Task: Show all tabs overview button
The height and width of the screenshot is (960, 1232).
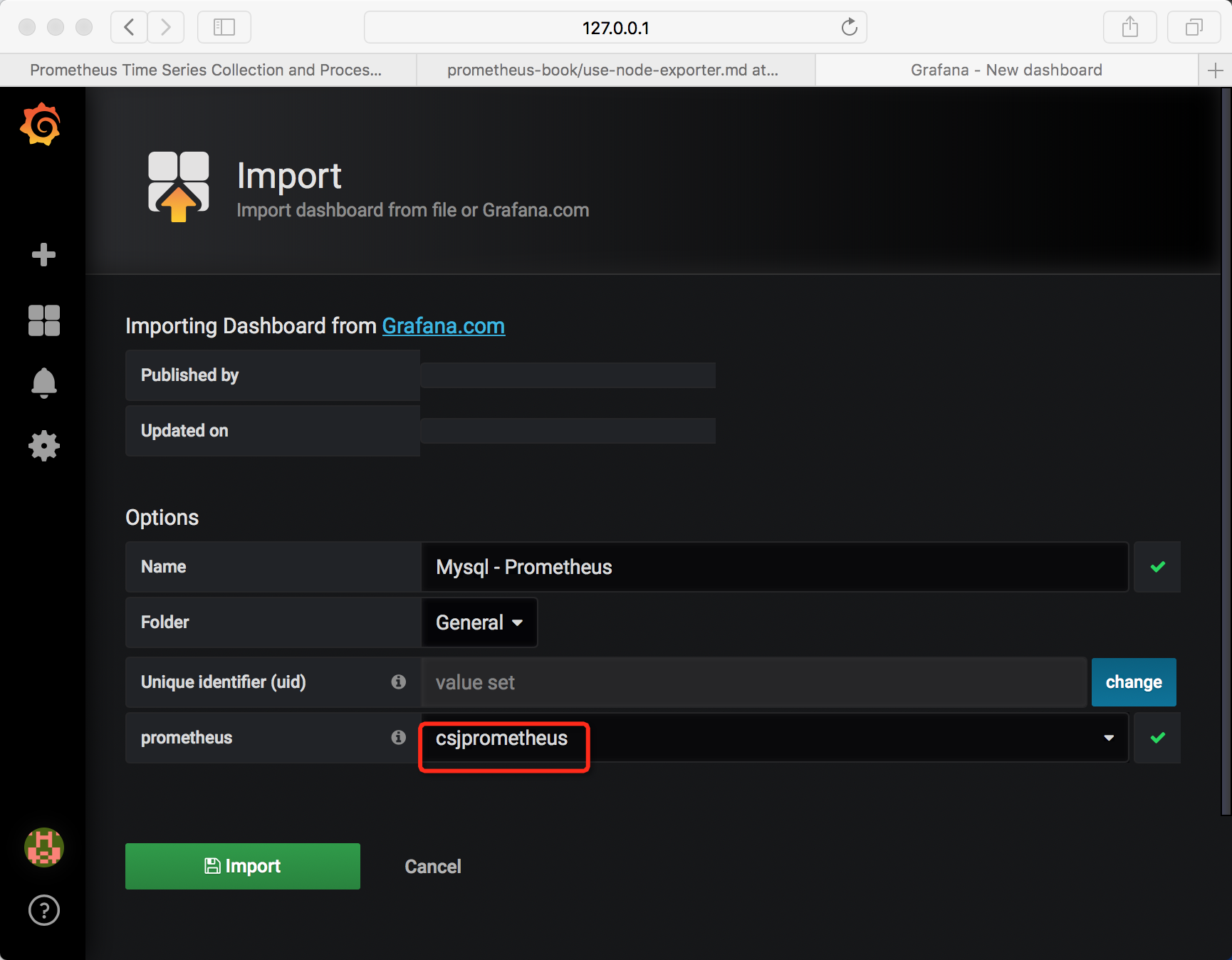Action: [1194, 27]
